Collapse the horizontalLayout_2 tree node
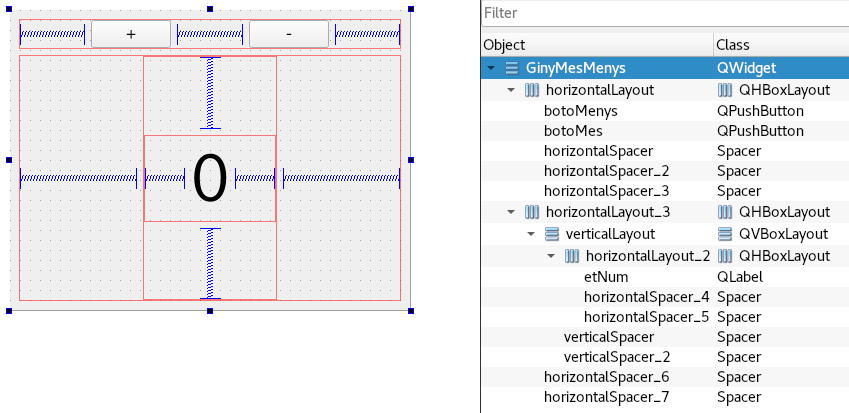The height and width of the screenshot is (413, 849). [x=551, y=256]
